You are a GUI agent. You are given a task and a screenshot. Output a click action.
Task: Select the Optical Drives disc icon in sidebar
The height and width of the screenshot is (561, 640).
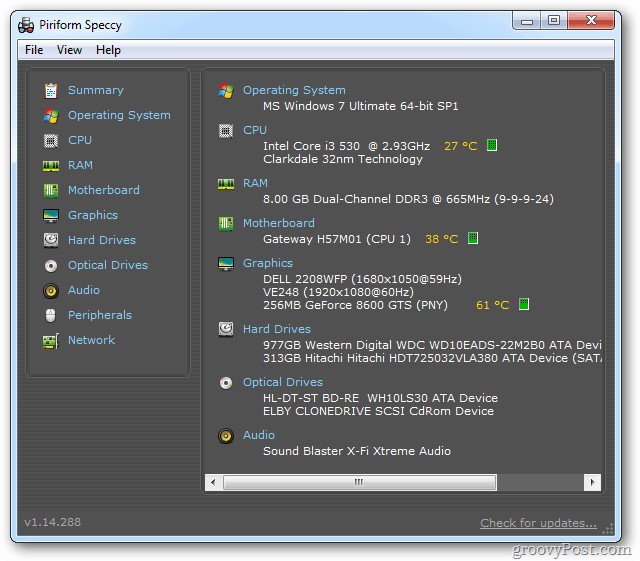(x=50, y=265)
